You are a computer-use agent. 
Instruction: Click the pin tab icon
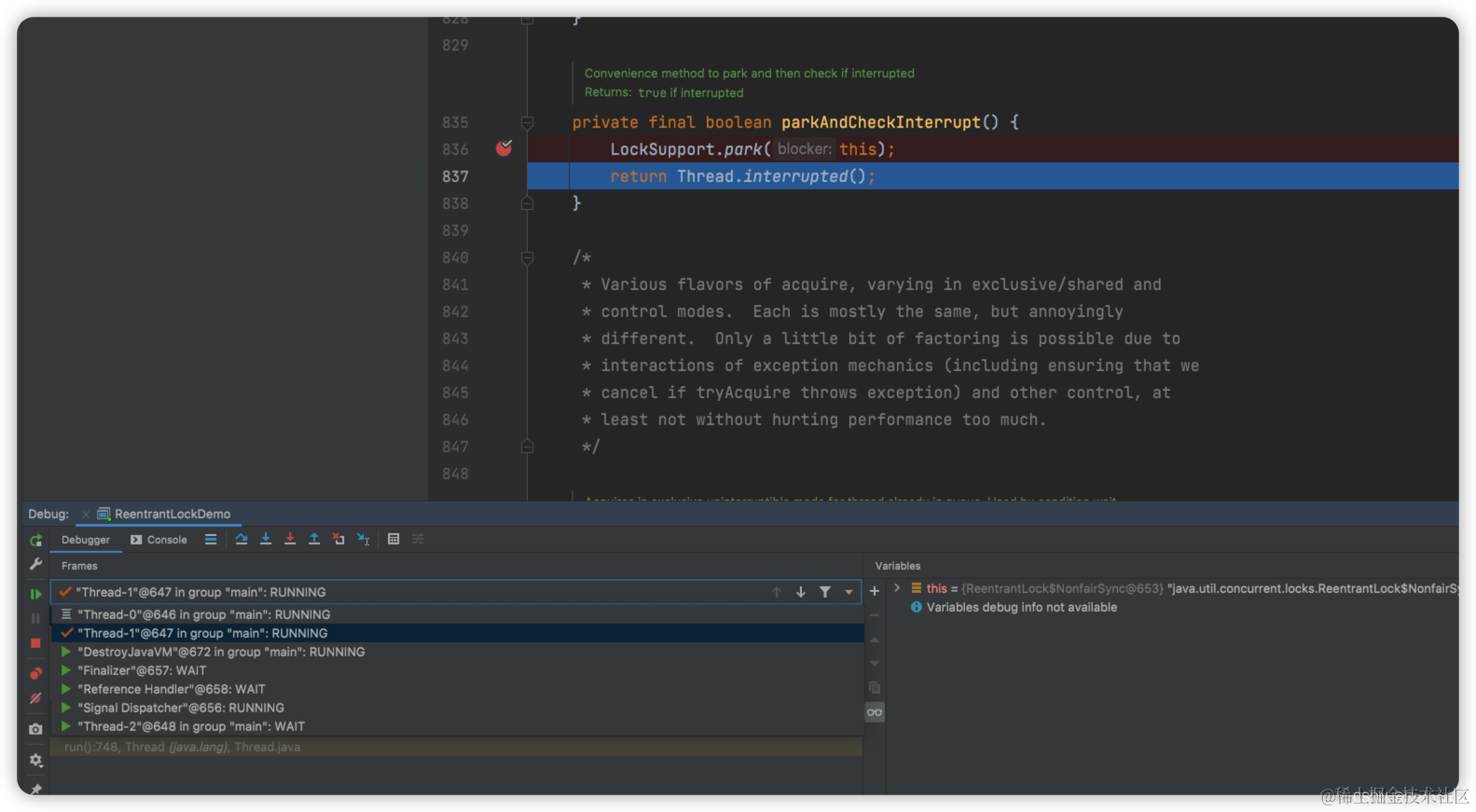(35, 789)
